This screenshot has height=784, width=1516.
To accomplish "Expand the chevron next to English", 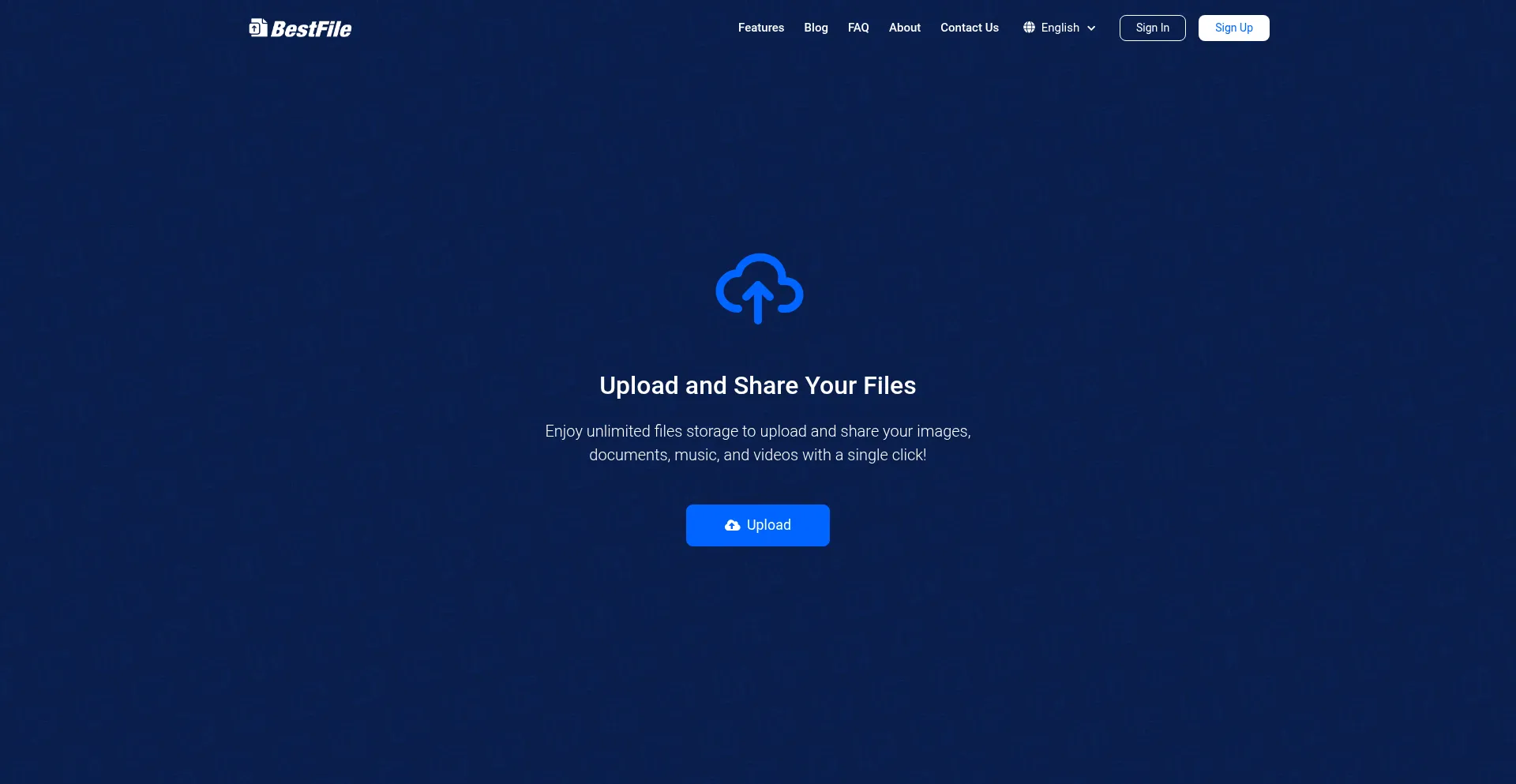I will [x=1091, y=28].
